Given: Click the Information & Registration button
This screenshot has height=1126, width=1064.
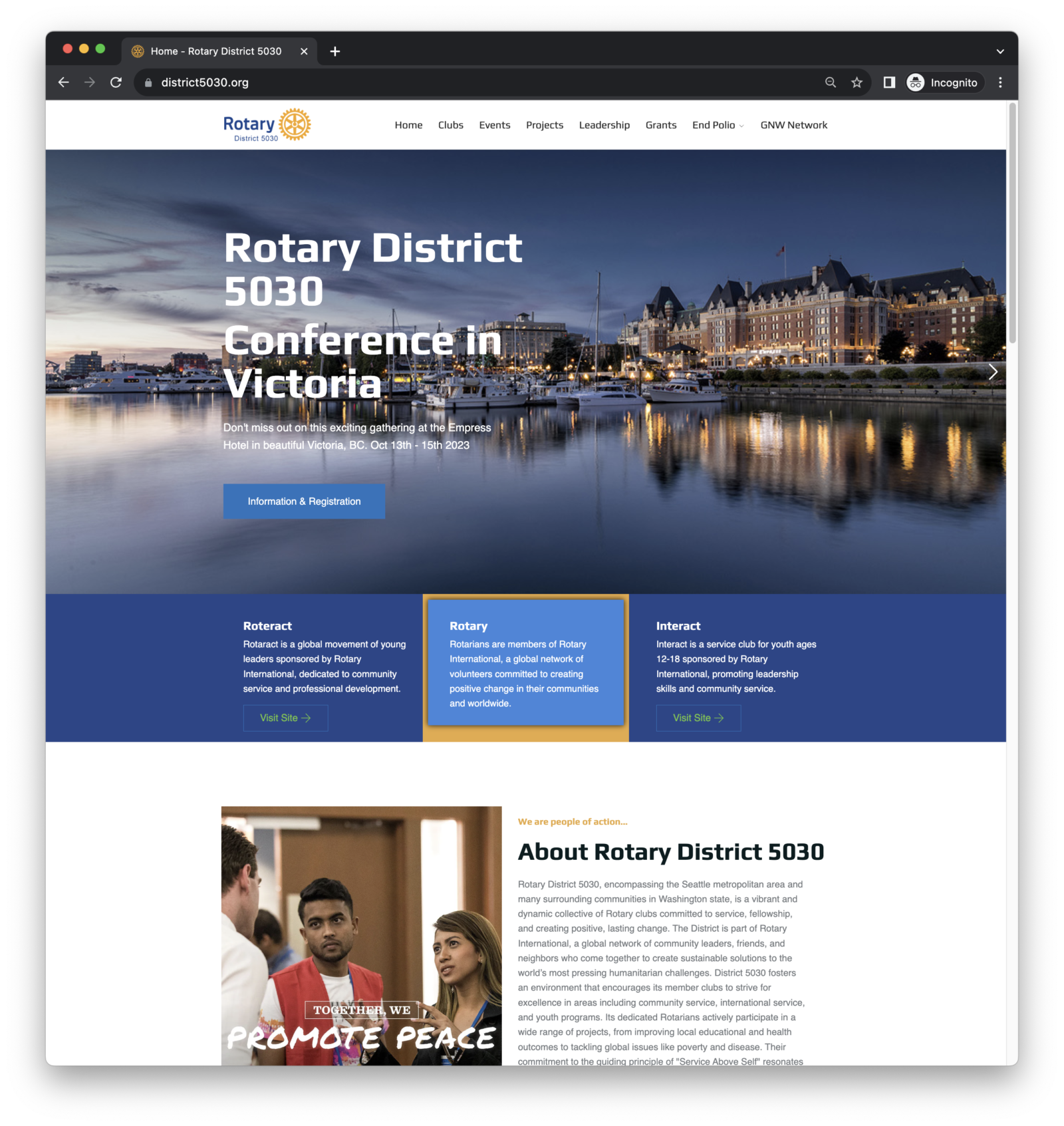Looking at the screenshot, I should pos(304,501).
